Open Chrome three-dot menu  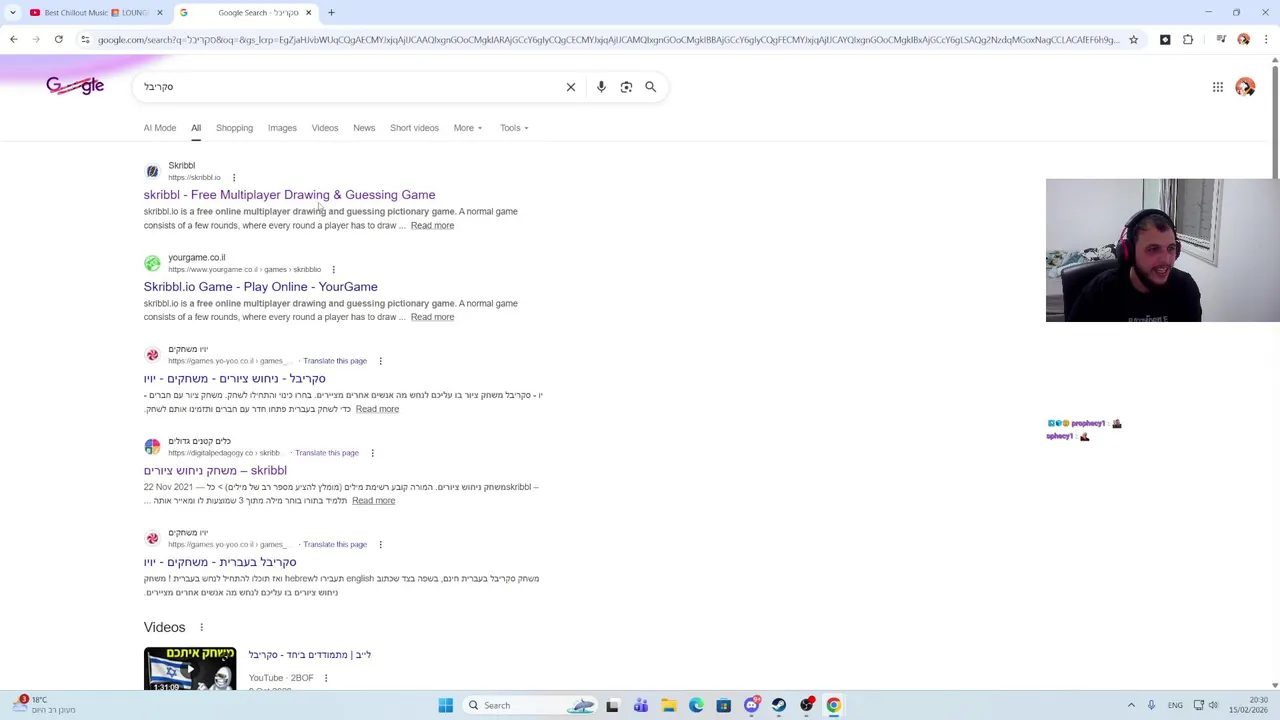[x=1266, y=39]
